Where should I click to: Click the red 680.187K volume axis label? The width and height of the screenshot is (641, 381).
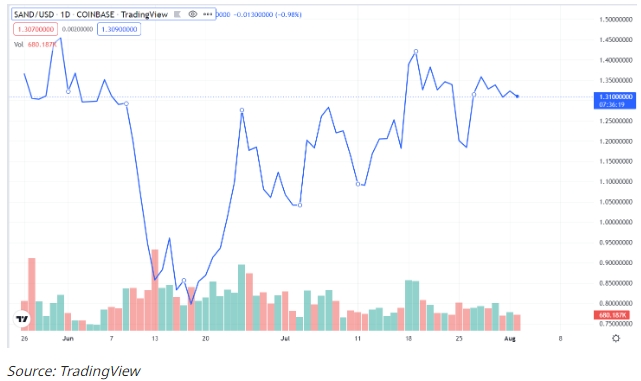612,315
